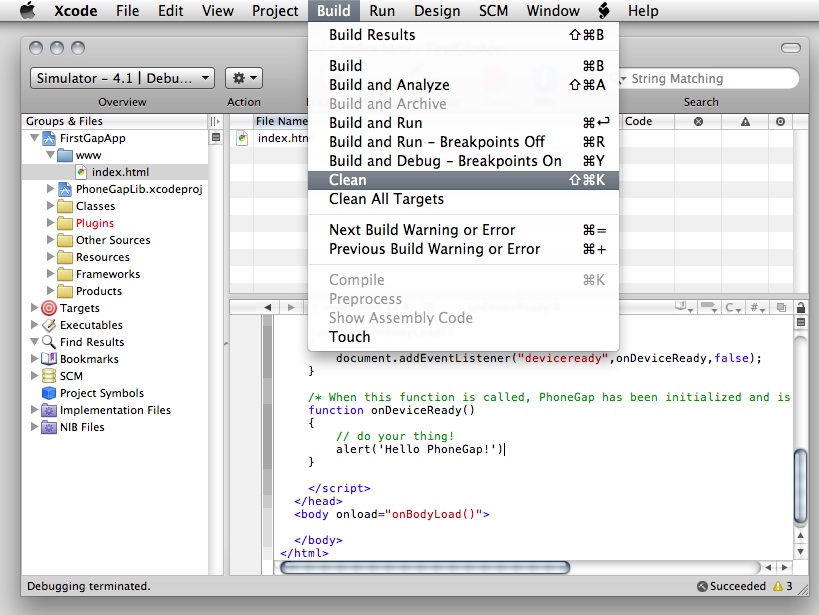Click the FirstGapApp project icon
The image size is (819, 615).
(x=49, y=138)
